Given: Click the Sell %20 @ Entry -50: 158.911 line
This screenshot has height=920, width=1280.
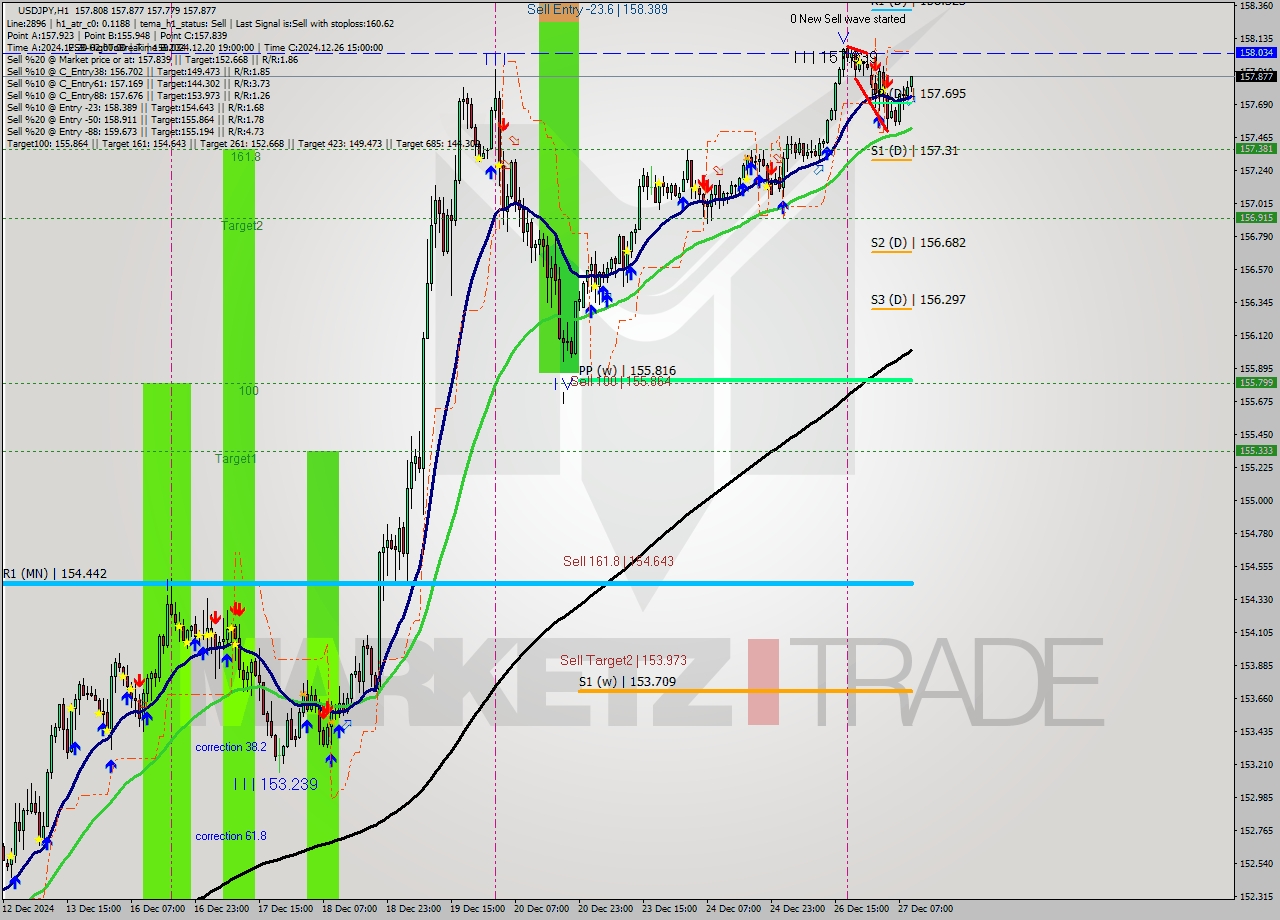Looking at the screenshot, I should pos(135,120).
